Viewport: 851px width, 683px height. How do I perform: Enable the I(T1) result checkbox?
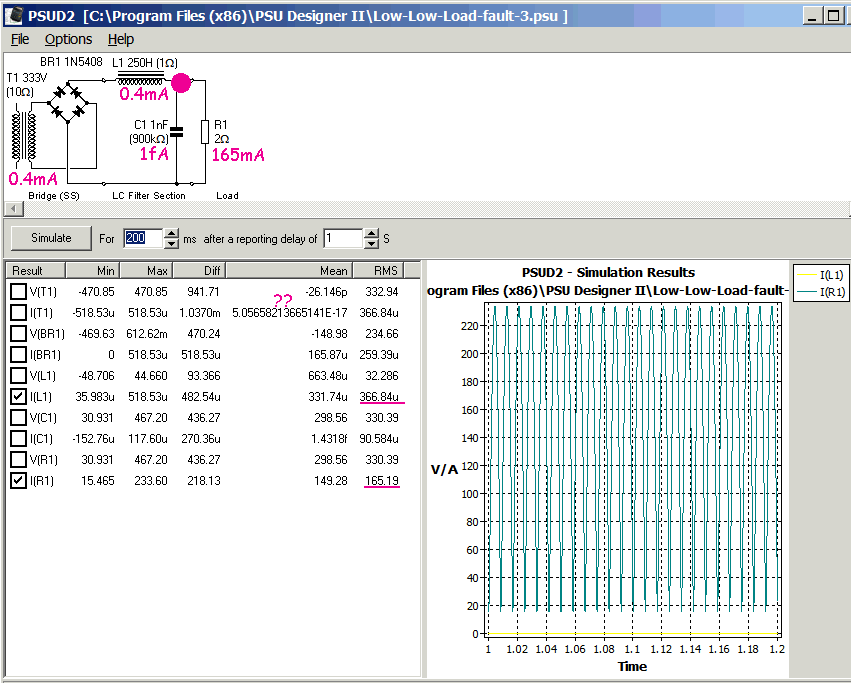click(18, 313)
